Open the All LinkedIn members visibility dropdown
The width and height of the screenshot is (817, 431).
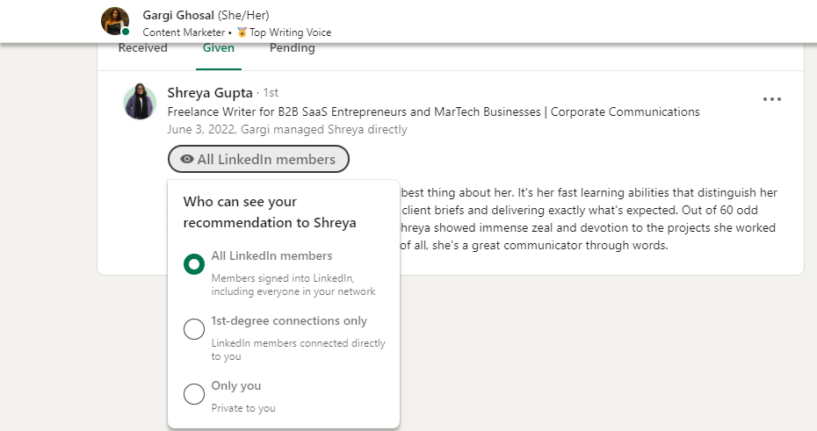[258, 159]
